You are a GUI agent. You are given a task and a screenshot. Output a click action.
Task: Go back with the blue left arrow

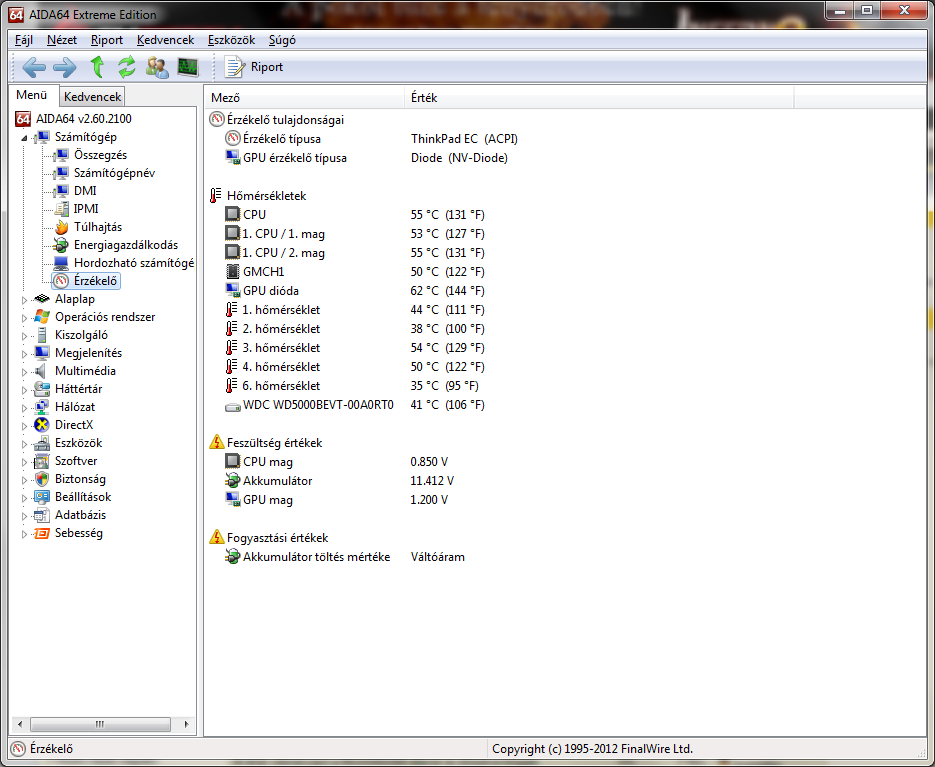[34, 67]
